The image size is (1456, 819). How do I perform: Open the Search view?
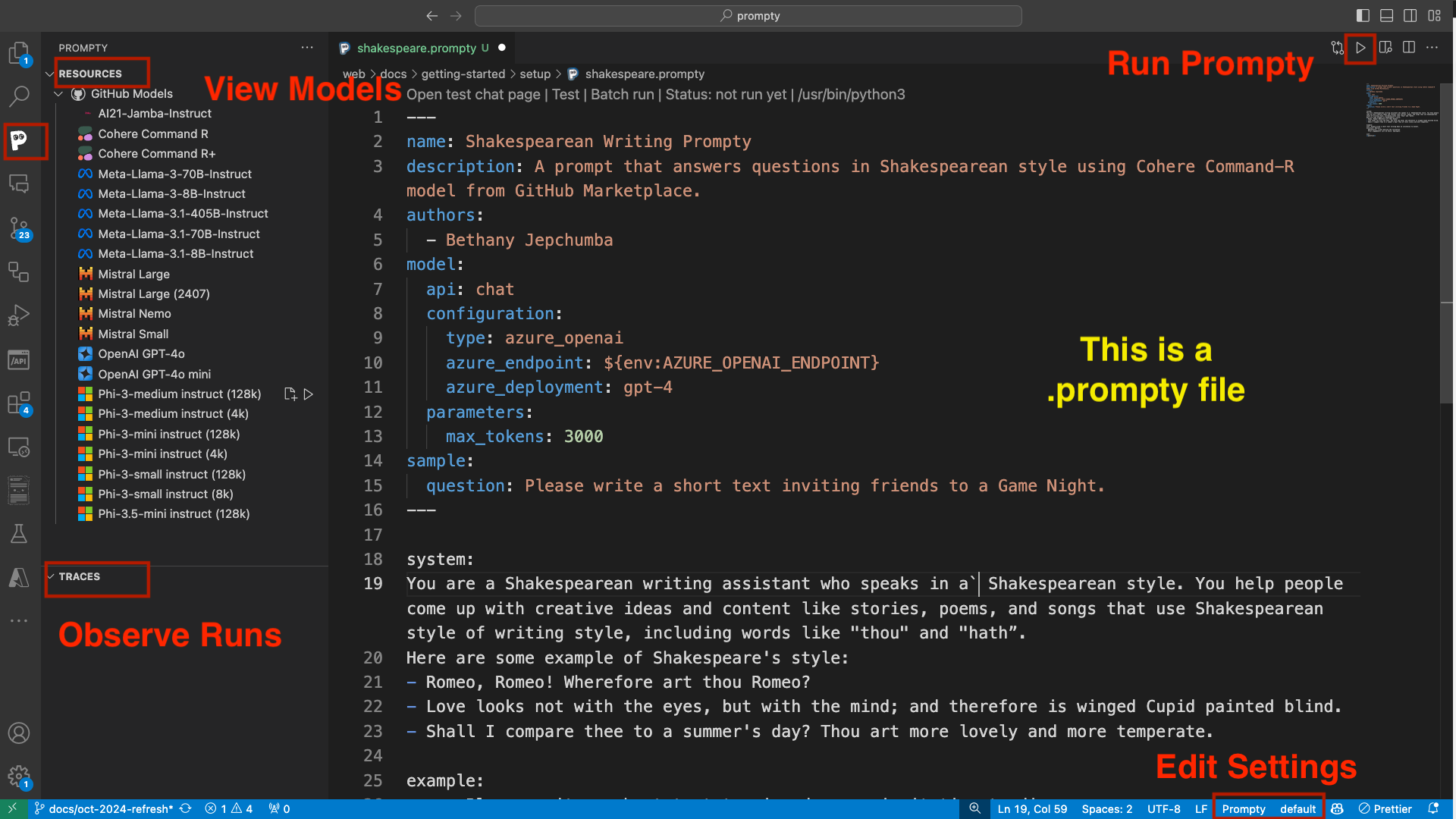[x=19, y=96]
